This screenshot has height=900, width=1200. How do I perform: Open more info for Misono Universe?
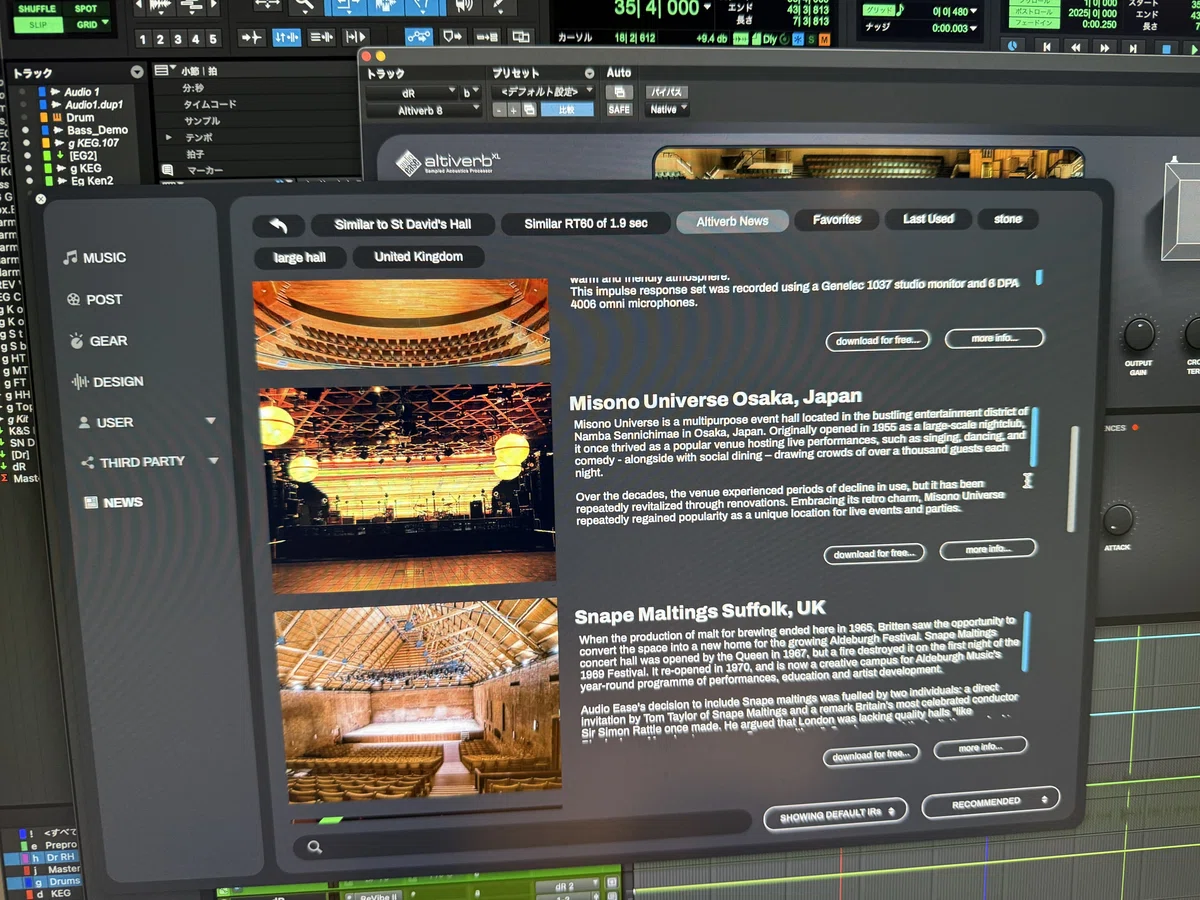pyautogui.click(x=987, y=549)
